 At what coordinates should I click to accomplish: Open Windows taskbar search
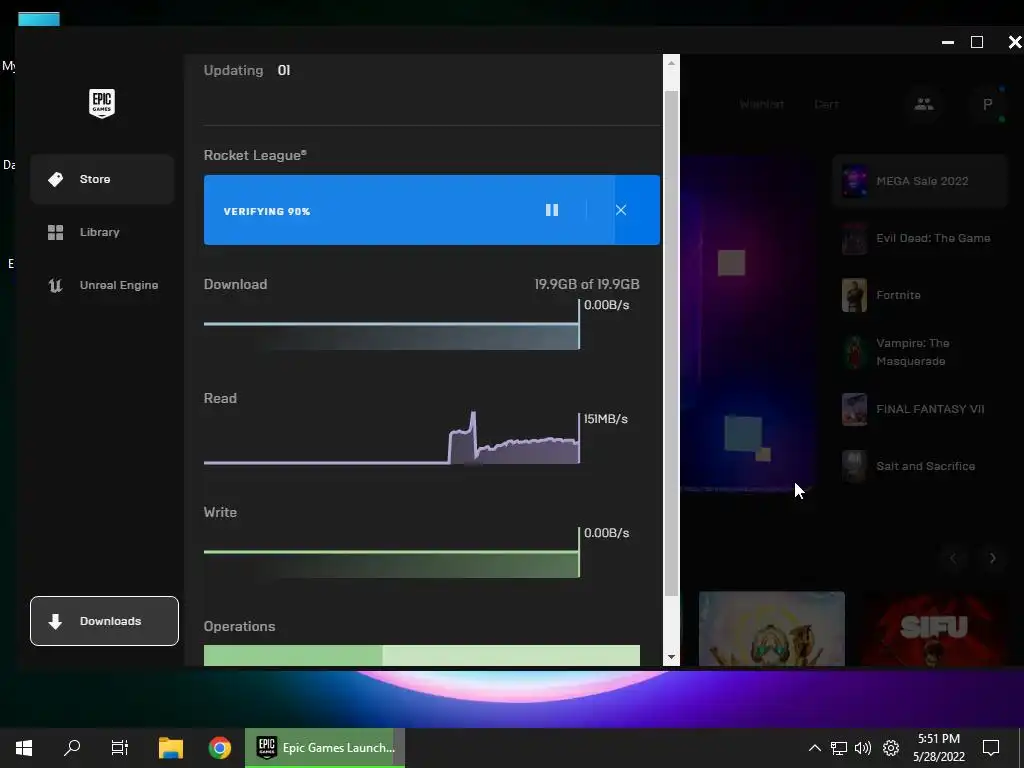point(72,748)
